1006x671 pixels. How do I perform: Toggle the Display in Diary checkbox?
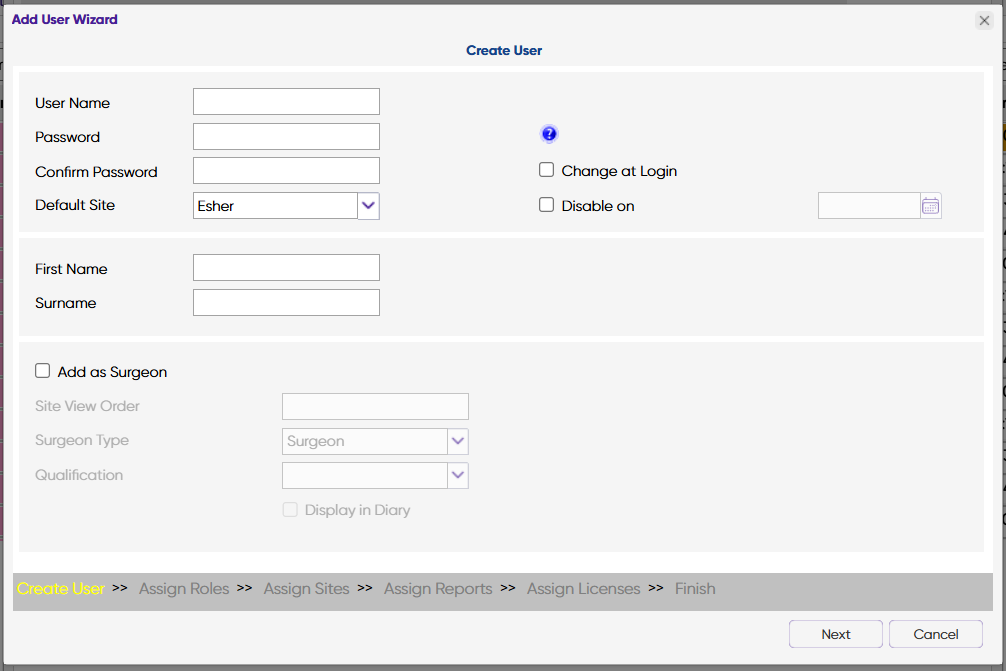coord(290,509)
